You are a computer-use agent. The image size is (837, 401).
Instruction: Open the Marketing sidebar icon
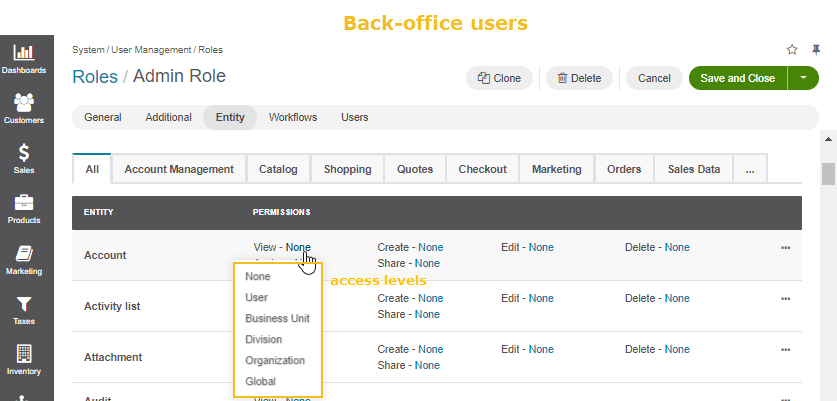tap(24, 260)
